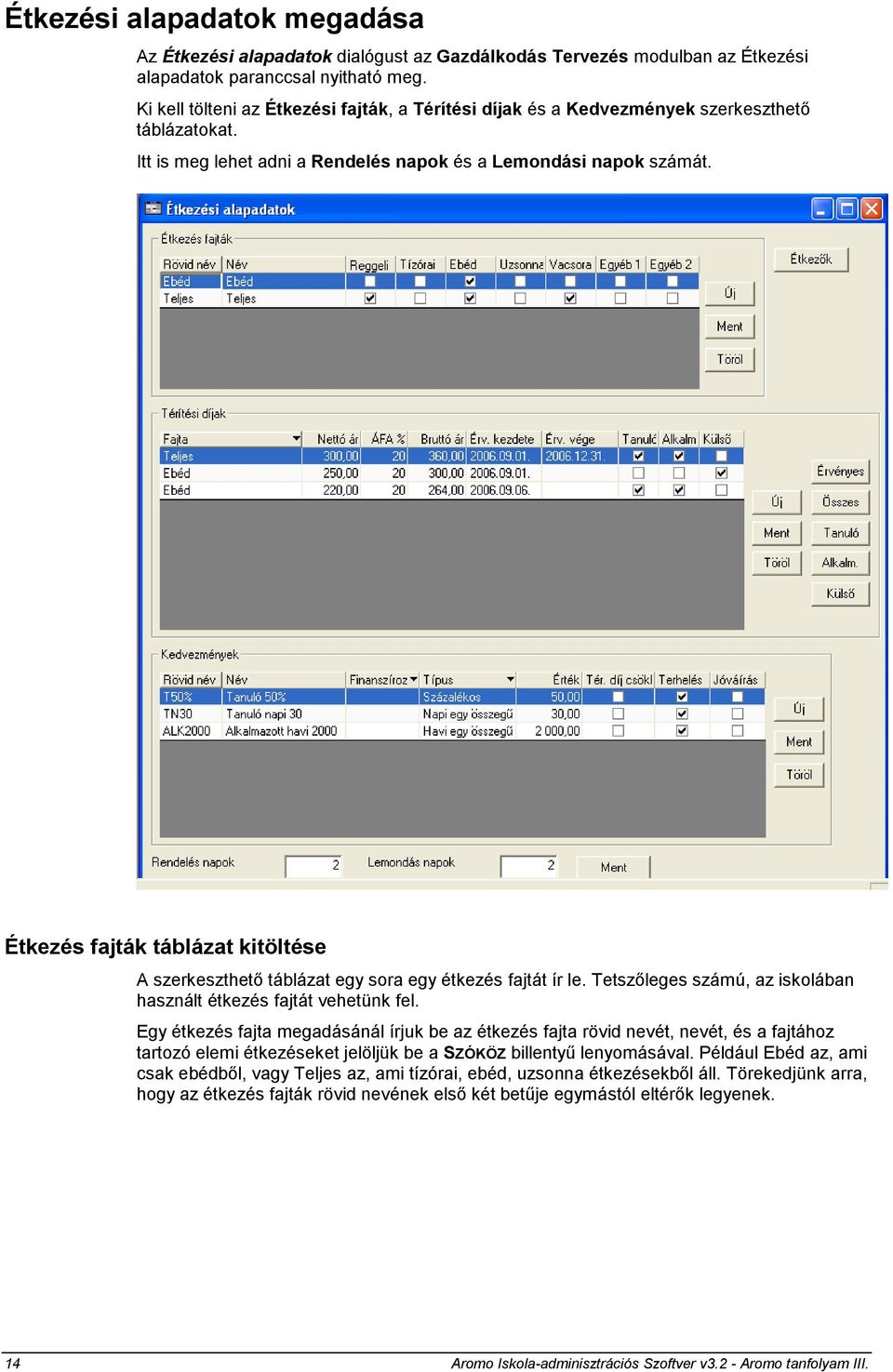This screenshot has width=893, height=1372.
Task: Toggle Alkalm checkbox in the 300,00 Teljes fee row
Action: (679, 456)
